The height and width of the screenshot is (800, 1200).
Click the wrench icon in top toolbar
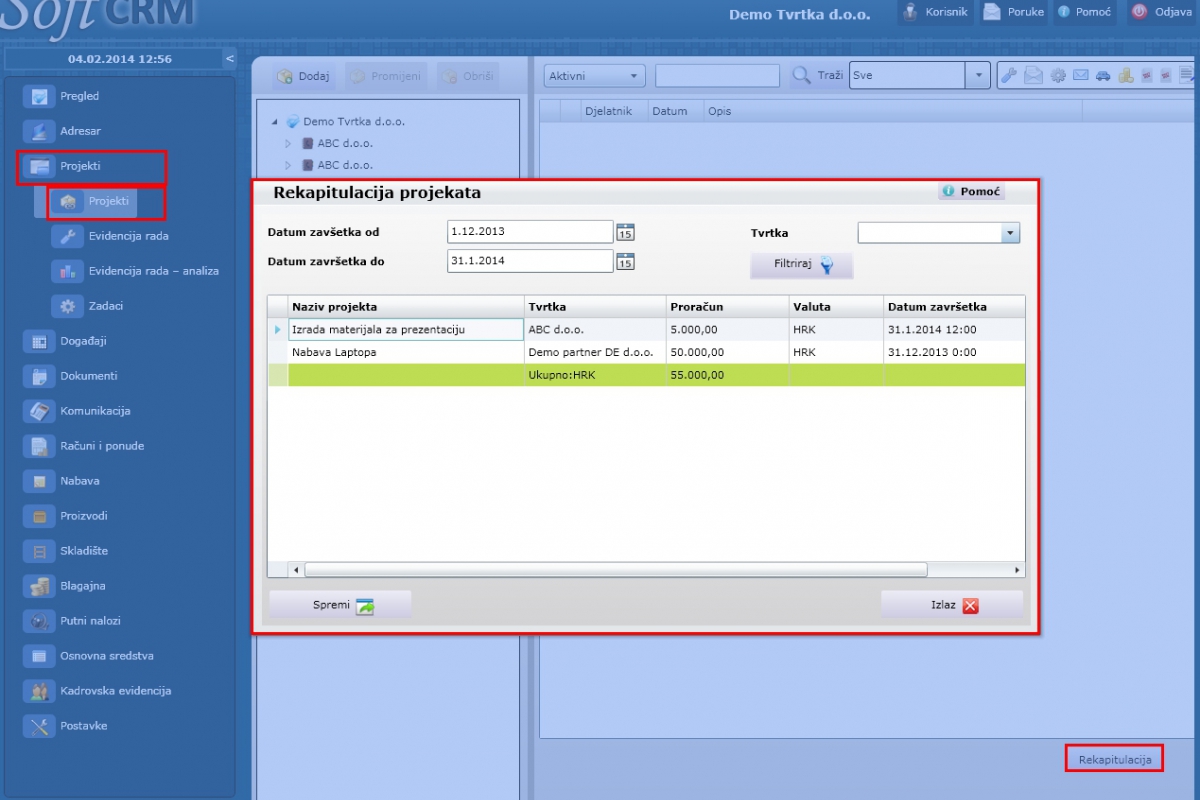point(1010,75)
